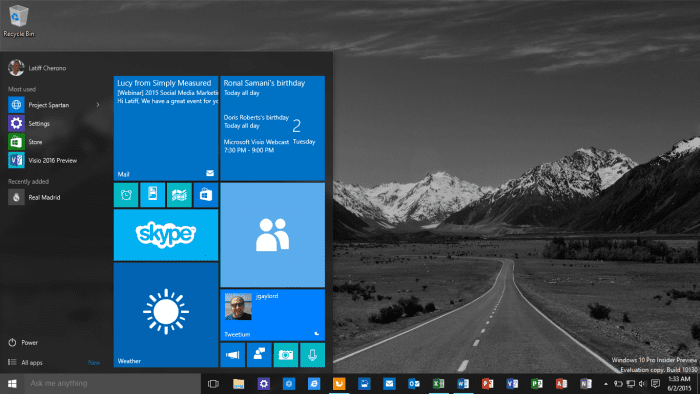Open Task View on the taskbar
The height and width of the screenshot is (394, 700).
213,383
